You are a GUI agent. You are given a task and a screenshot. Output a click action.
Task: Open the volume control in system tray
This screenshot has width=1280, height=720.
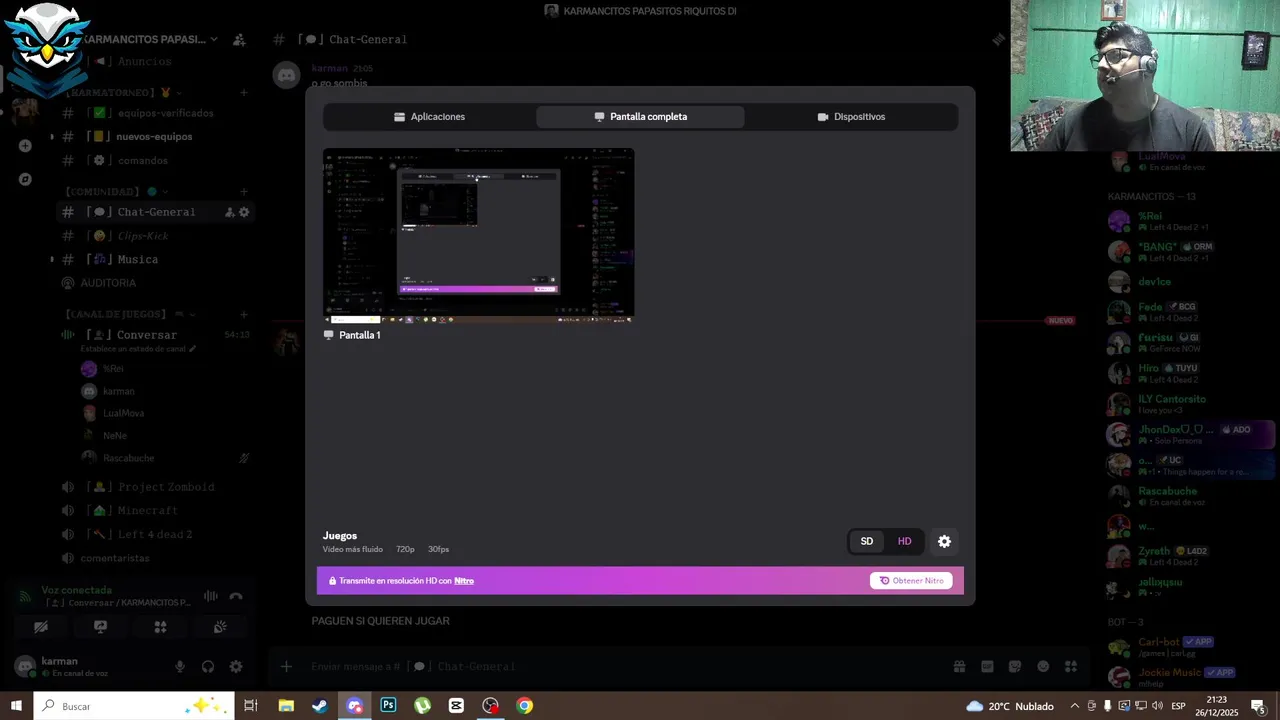(1156, 706)
